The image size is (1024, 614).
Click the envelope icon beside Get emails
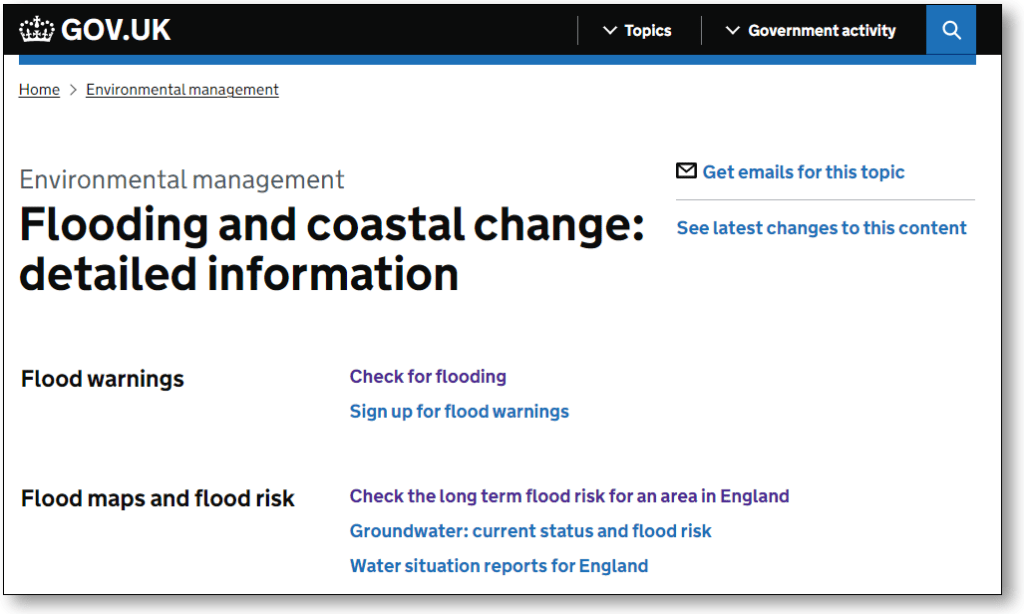click(686, 171)
